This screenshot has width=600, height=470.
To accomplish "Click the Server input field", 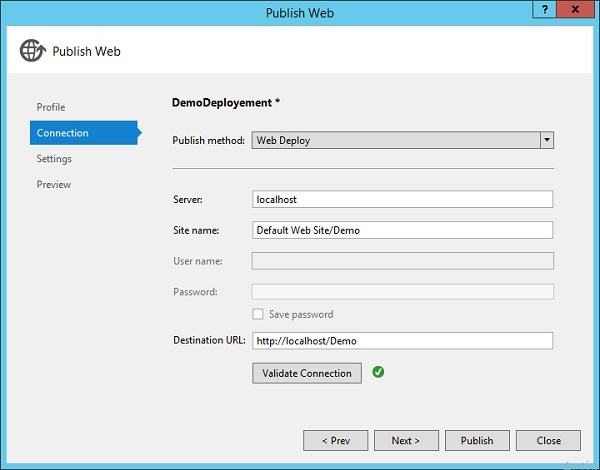I will [x=402, y=199].
